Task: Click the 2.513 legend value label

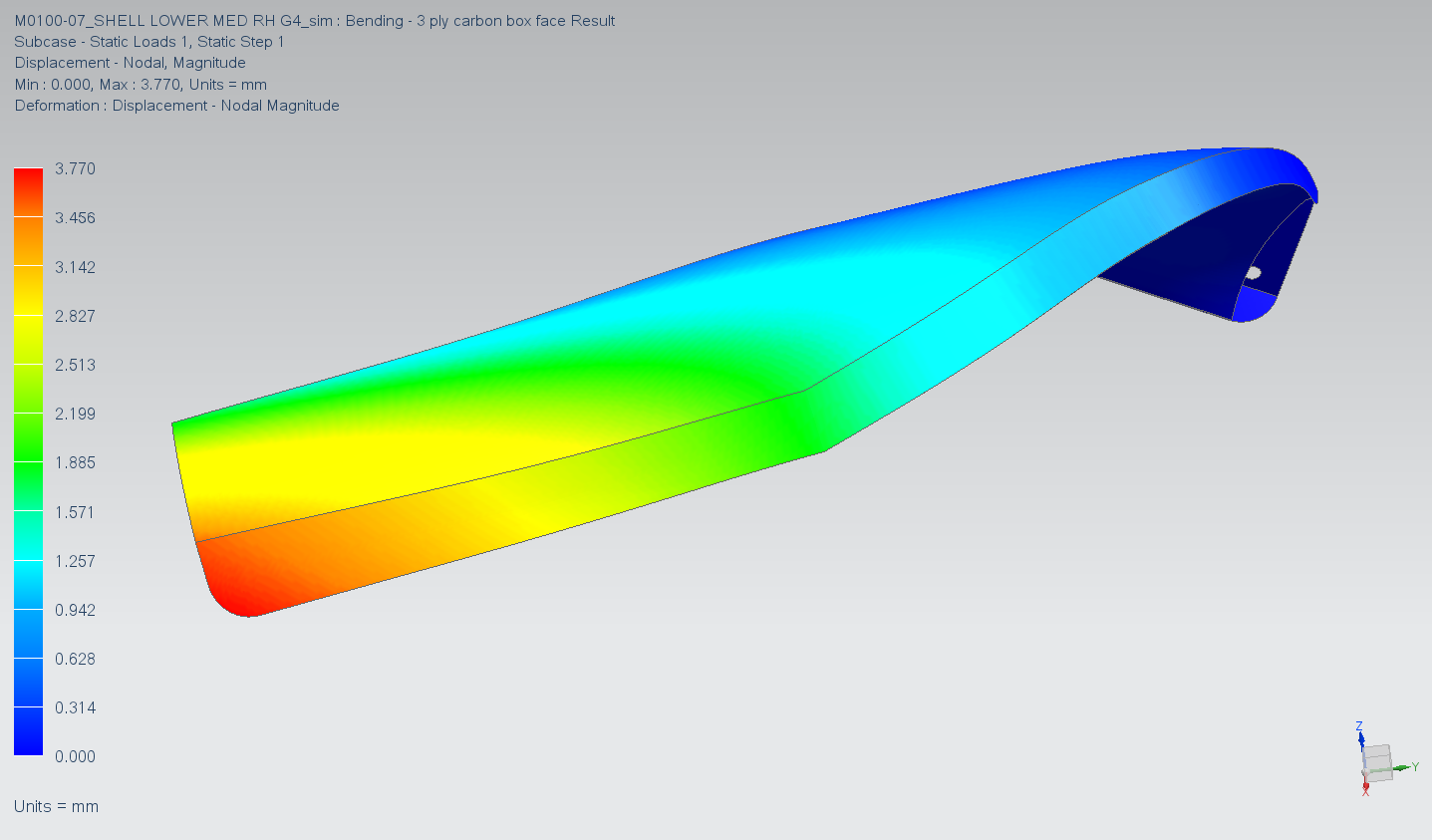Action: 75,365
